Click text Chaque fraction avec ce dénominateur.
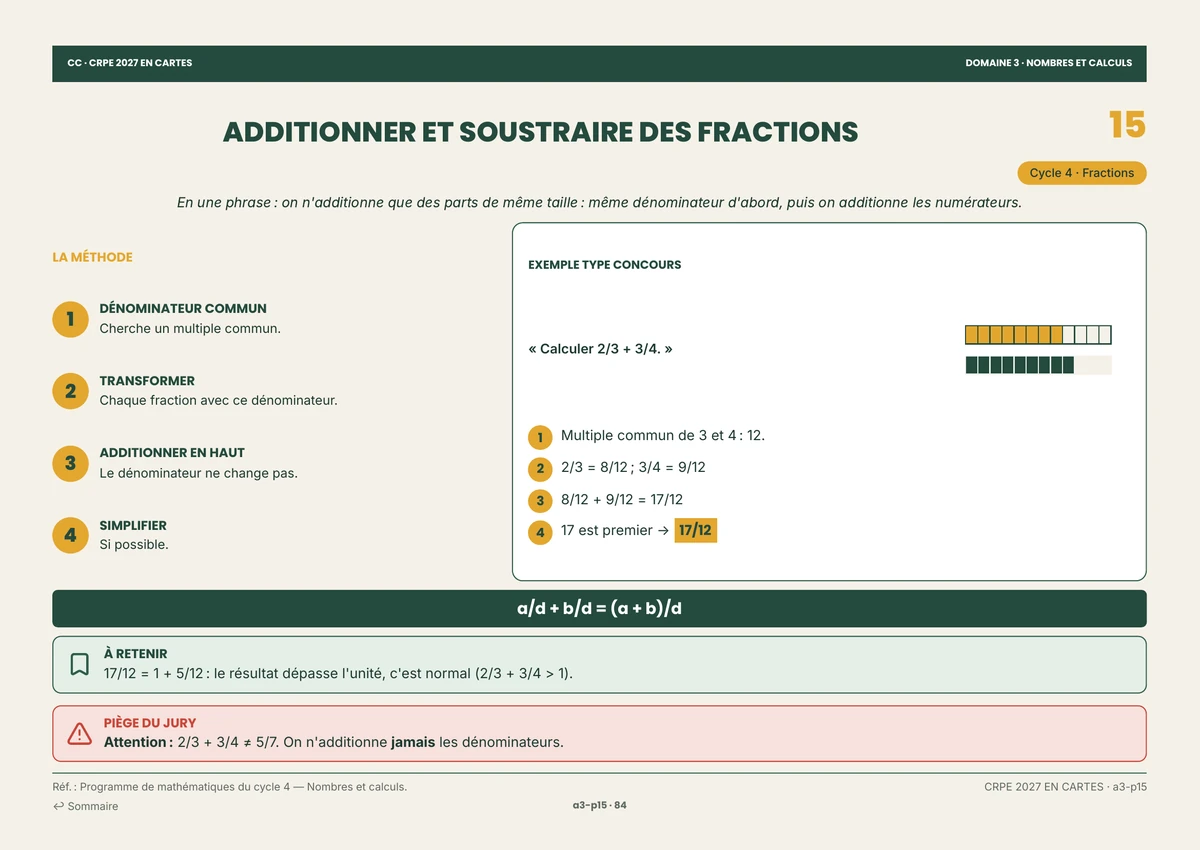Viewport: 1200px width, 850px height. pyautogui.click(x=218, y=400)
